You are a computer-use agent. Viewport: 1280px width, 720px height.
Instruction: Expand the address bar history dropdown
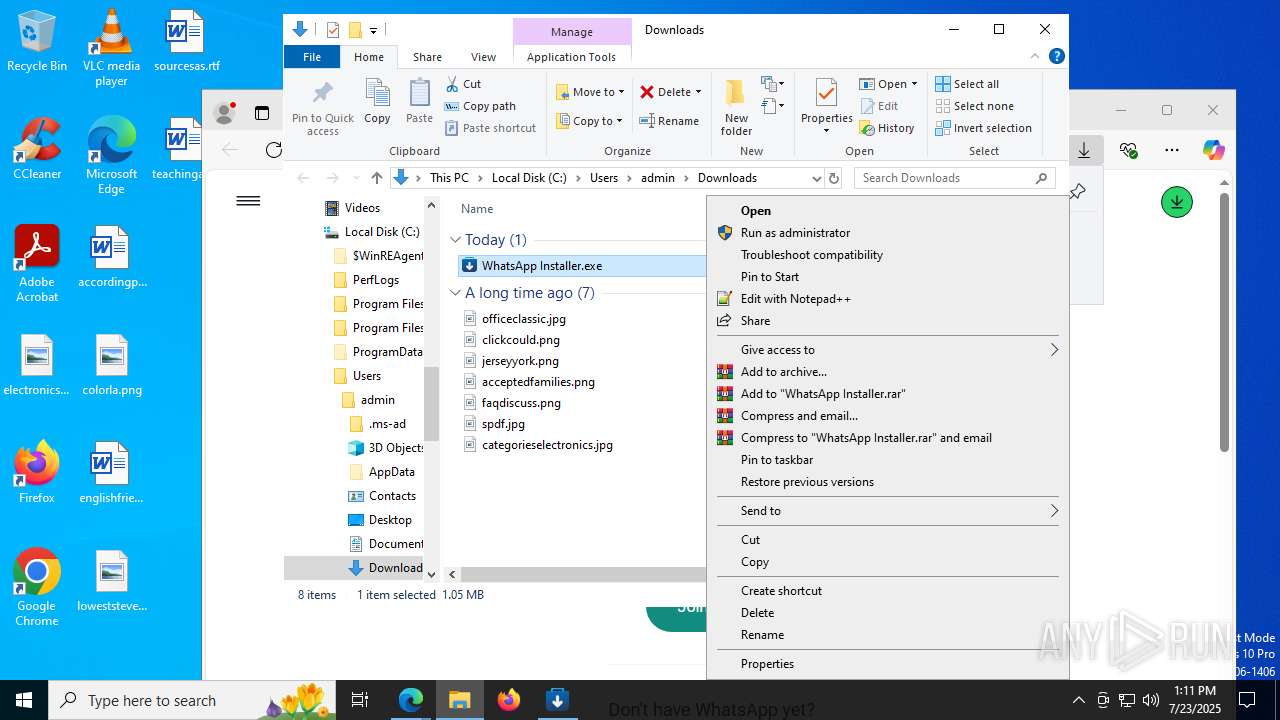tap(816, 178)
